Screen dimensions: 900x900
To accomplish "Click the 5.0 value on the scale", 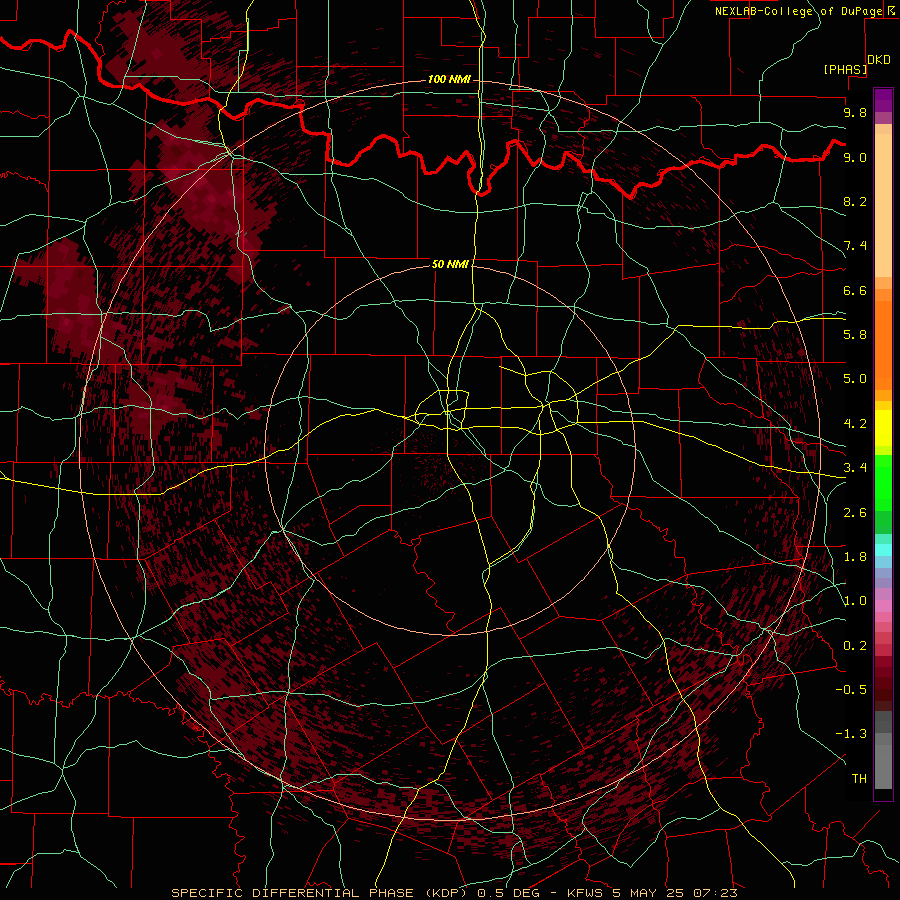I will [x=855, y=379].
